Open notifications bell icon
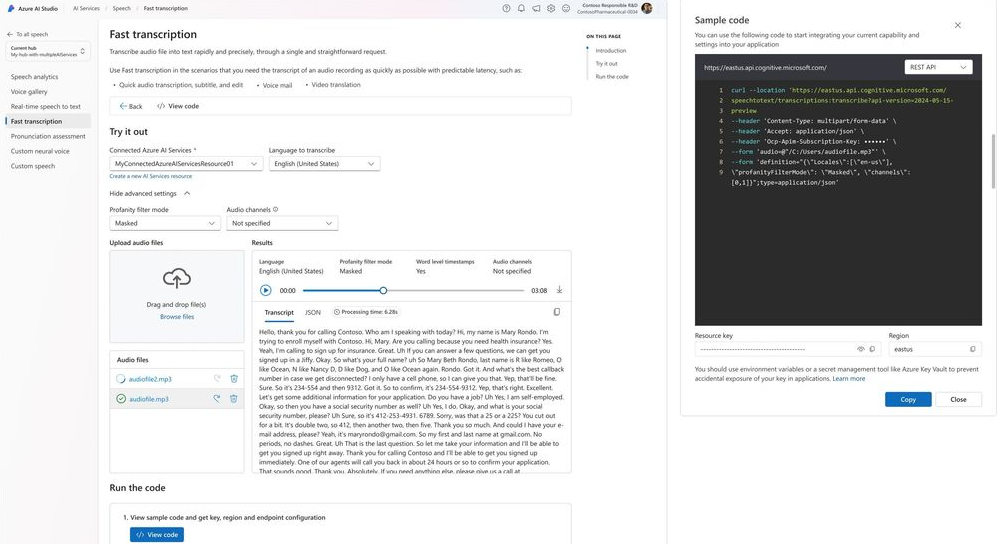This screenshot has width=997, height=544. click(x=521, y=8)
